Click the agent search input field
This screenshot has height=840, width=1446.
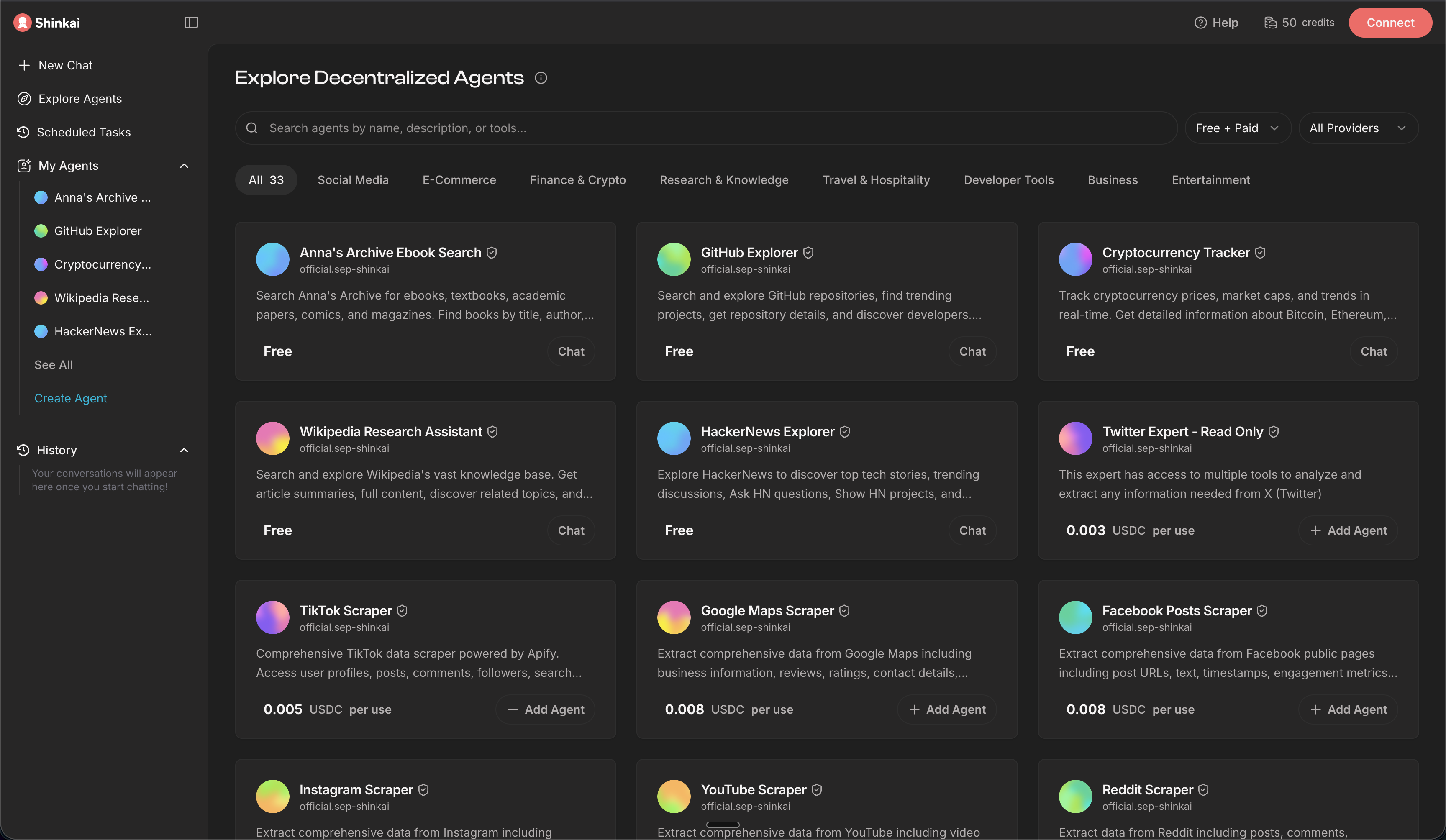689,127
